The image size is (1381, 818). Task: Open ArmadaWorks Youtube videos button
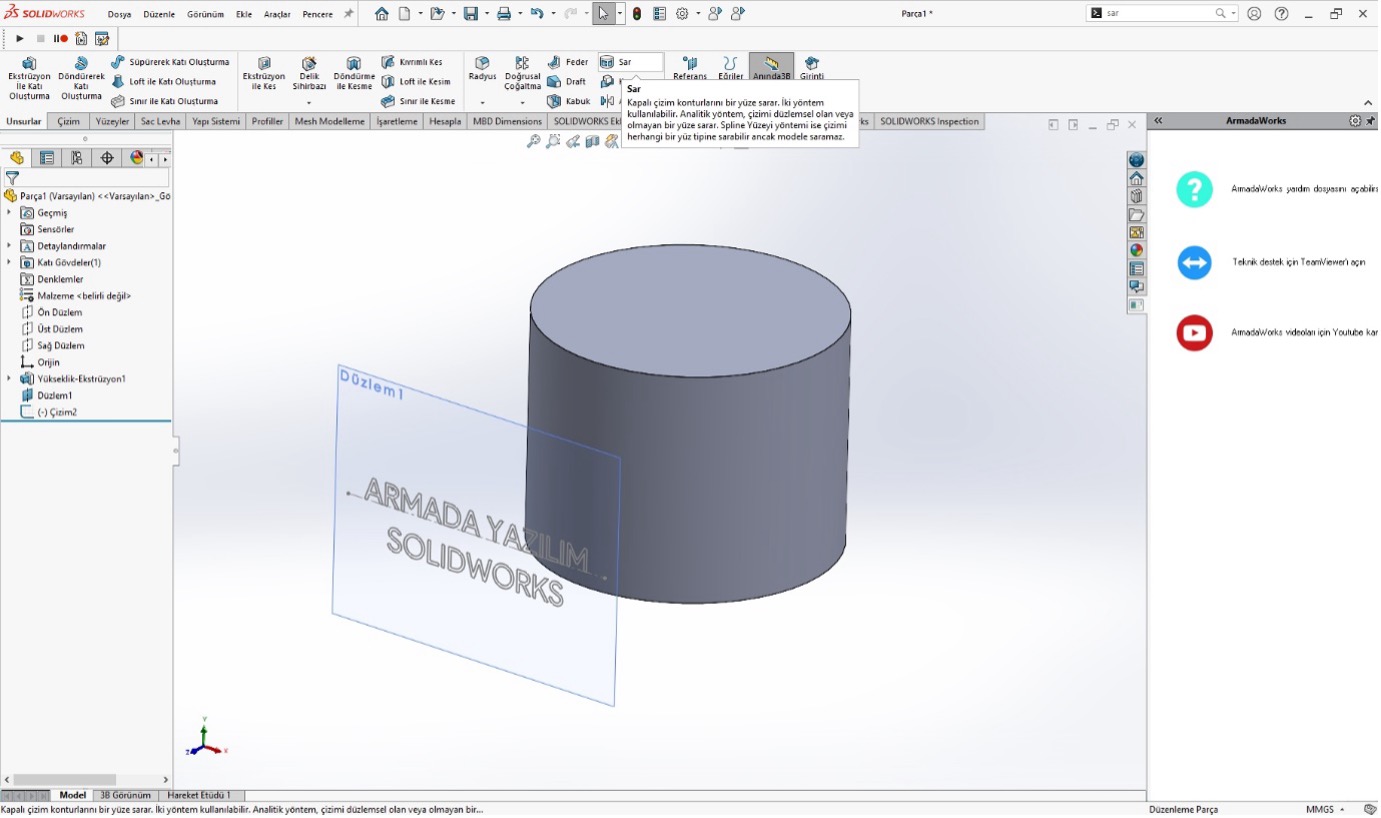(1194, 333)
